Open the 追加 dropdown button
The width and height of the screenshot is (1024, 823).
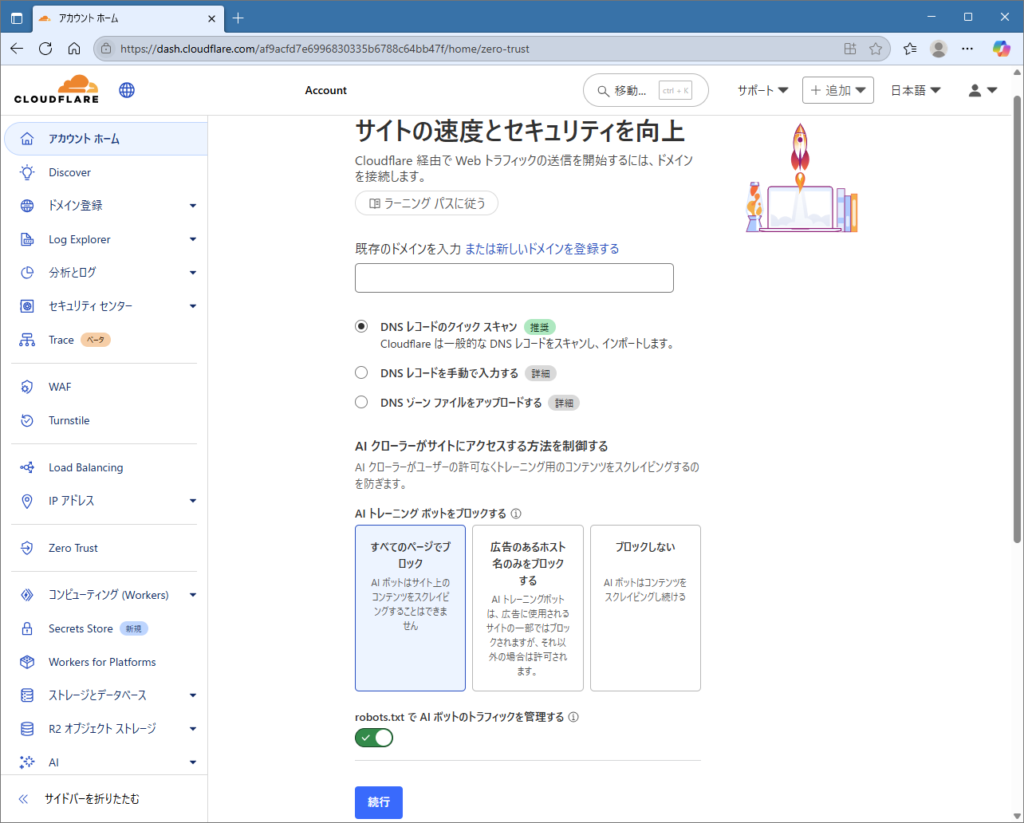tap(838, 90)
